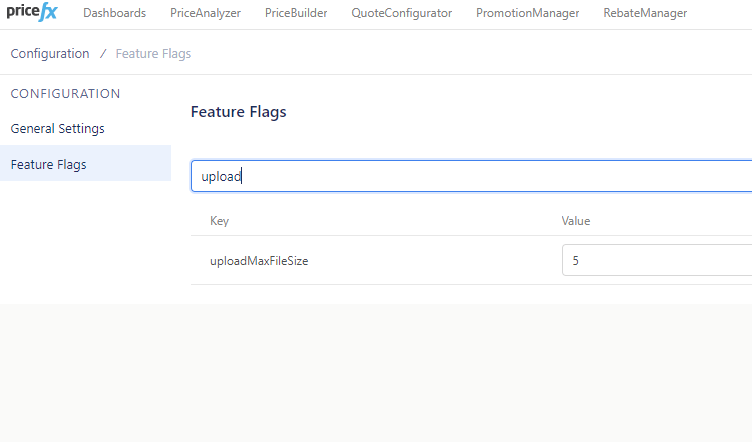
Task: Click the CONFIGURATION sidebar section title
Action: tap(65, 94)
